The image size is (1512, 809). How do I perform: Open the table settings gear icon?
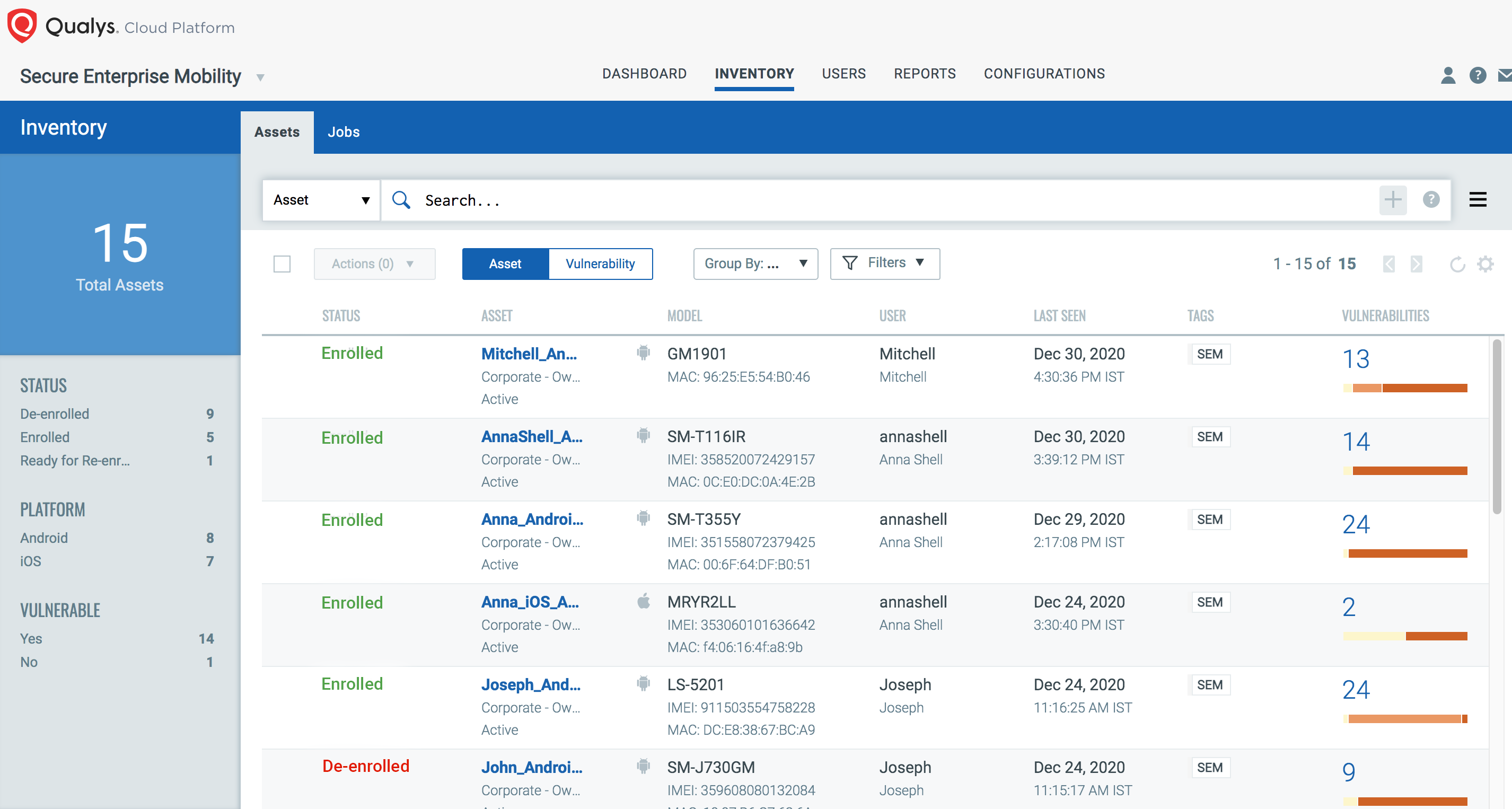[1485, 264]
